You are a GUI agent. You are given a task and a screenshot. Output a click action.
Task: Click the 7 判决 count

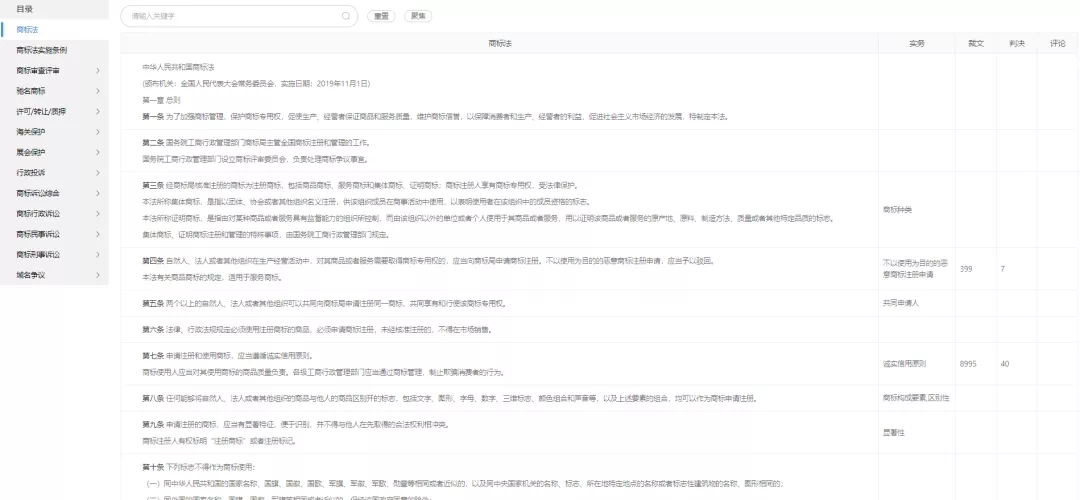(1003, 269)
